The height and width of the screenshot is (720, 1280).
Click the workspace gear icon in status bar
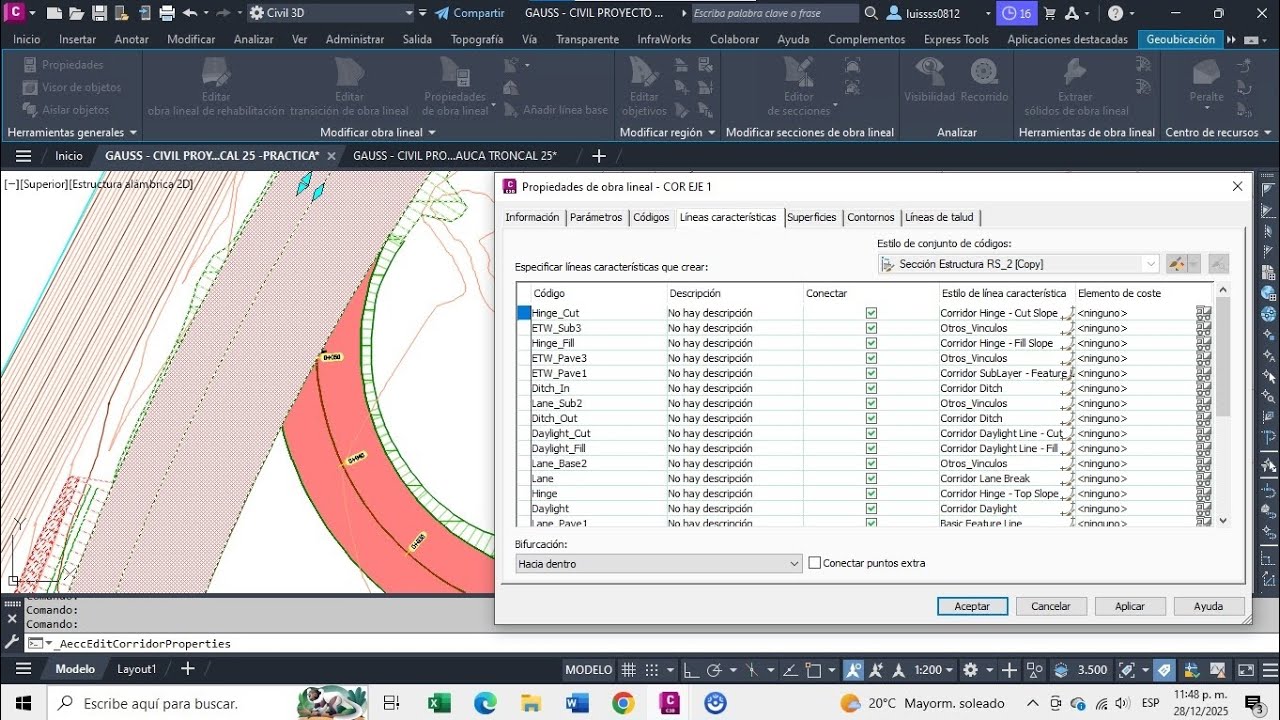click(x=970, y=670)
